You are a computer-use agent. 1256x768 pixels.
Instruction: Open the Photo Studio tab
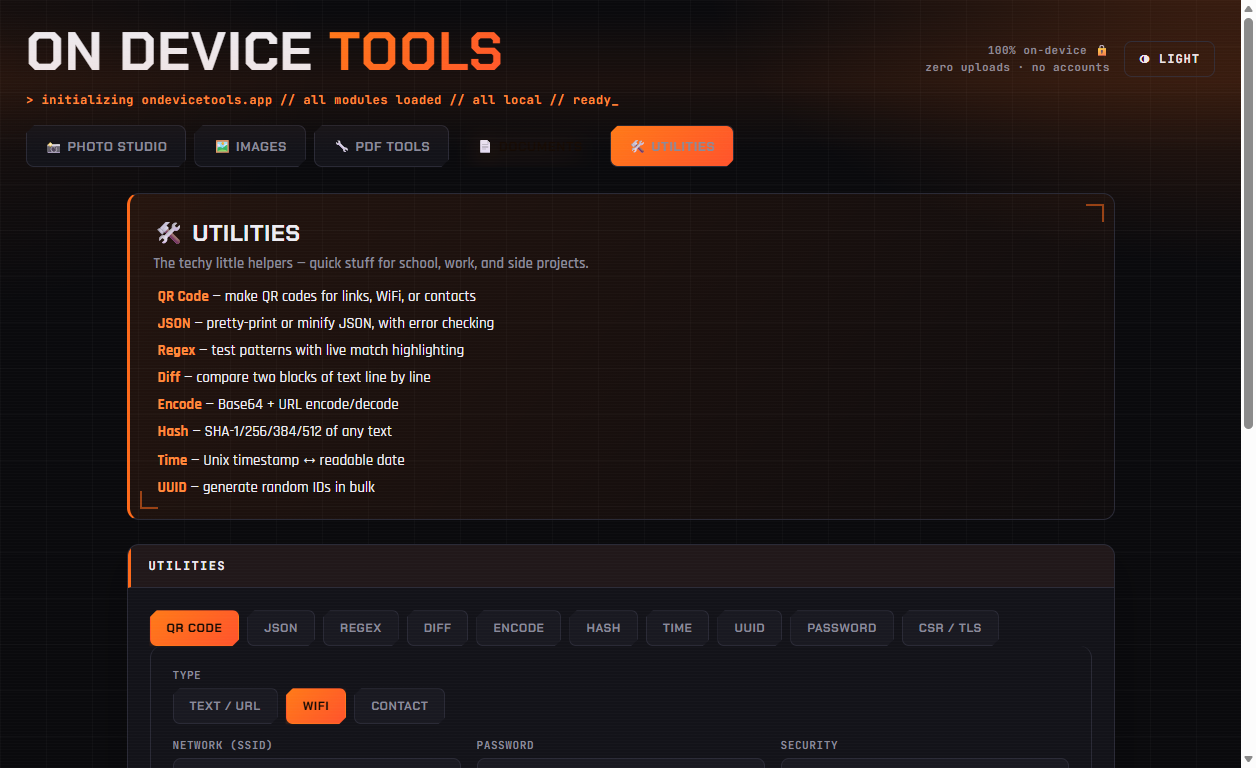click(106, 146)
